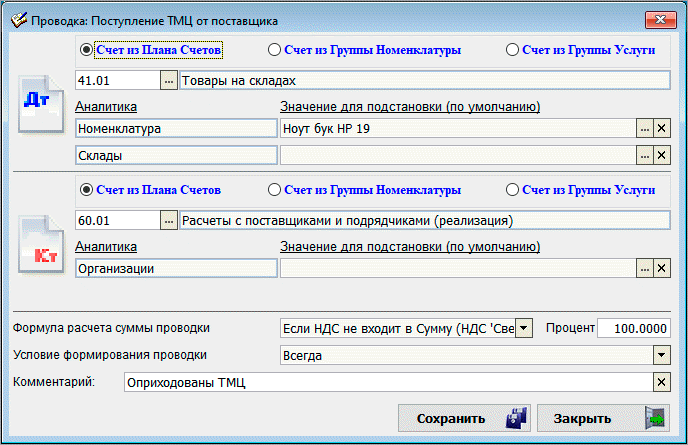Click title 'Проводка: Поступление ТМЦ от поставщика'
Viewport: 688px width, 445px height.
pos(154,21)
